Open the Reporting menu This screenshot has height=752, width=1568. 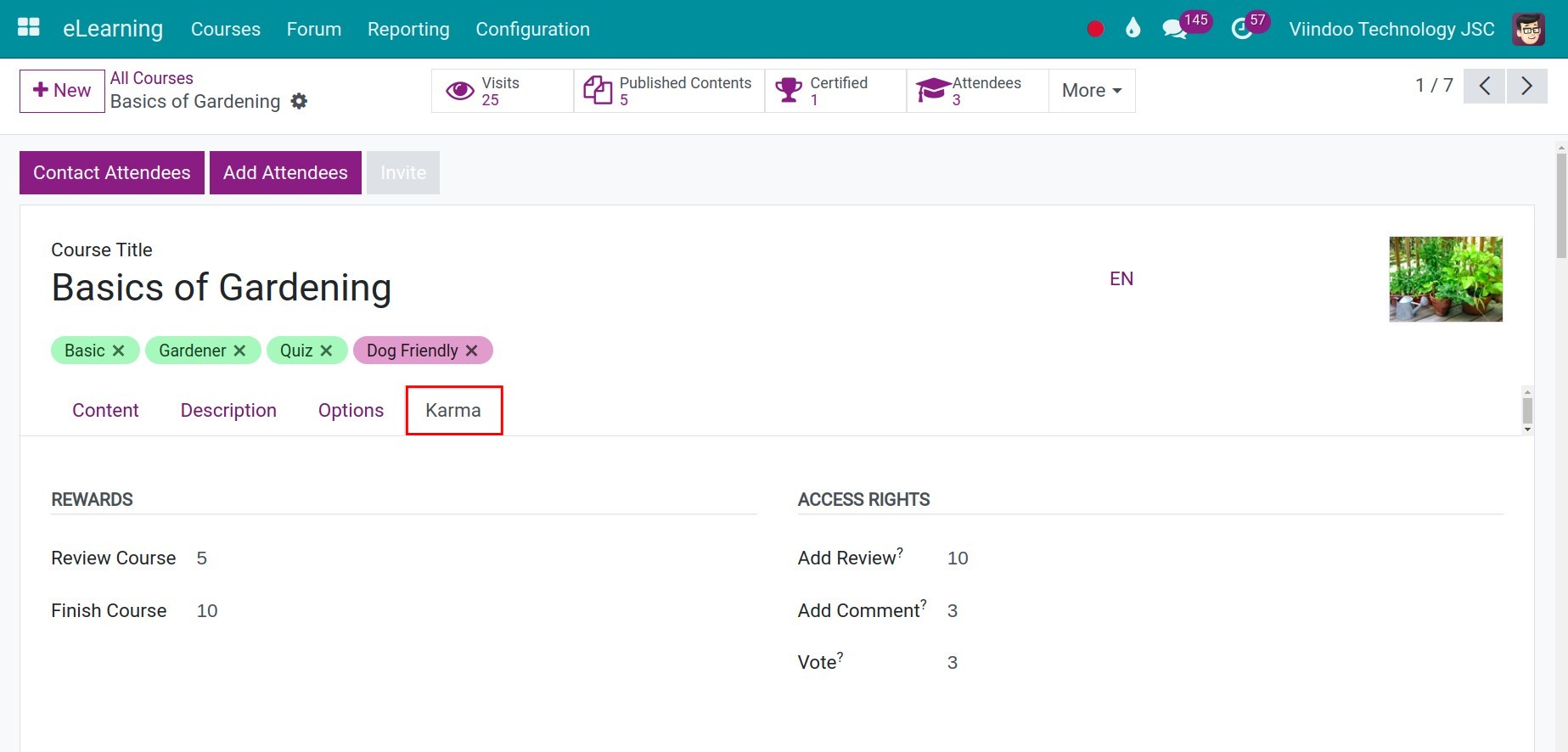pyautogui.click(x=408, y=29)
